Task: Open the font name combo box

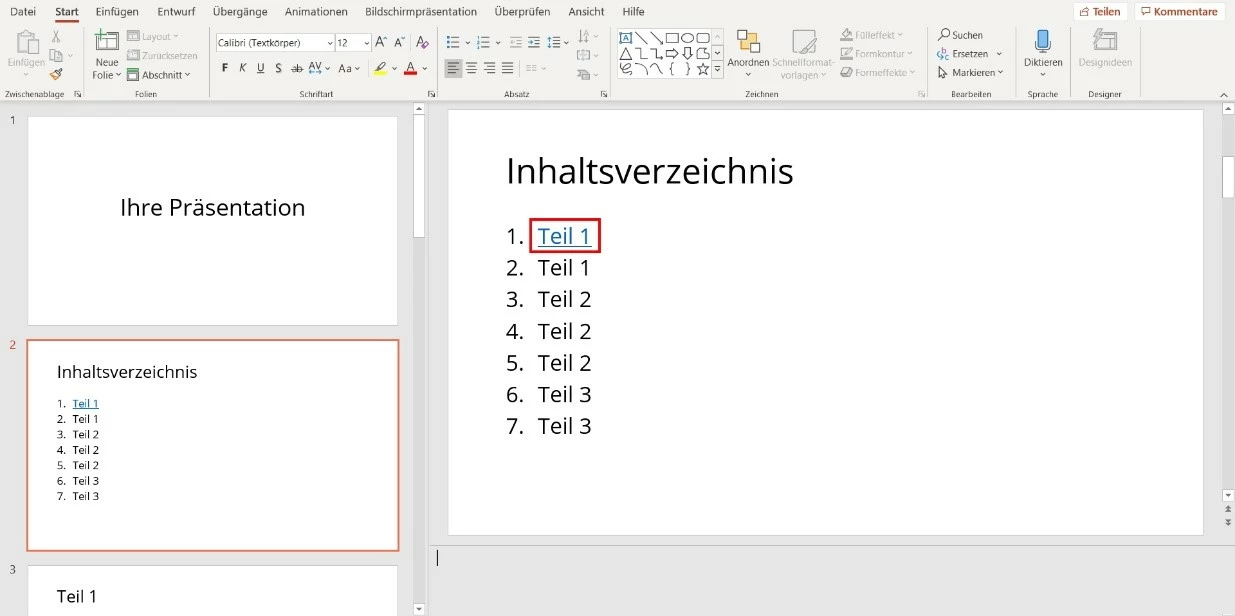Action: (x=275, y=43)
